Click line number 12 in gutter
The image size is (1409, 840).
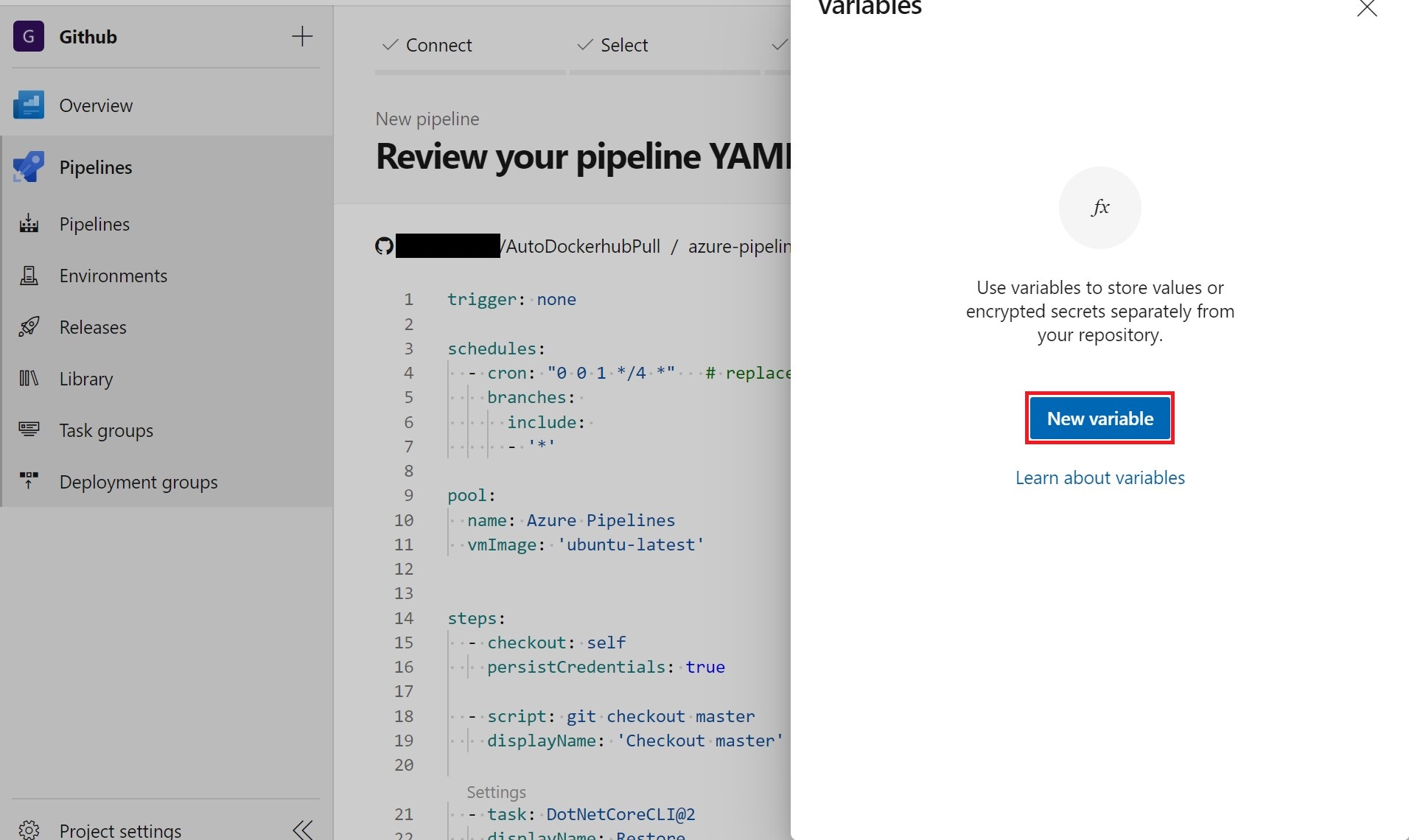coord(404,569)
